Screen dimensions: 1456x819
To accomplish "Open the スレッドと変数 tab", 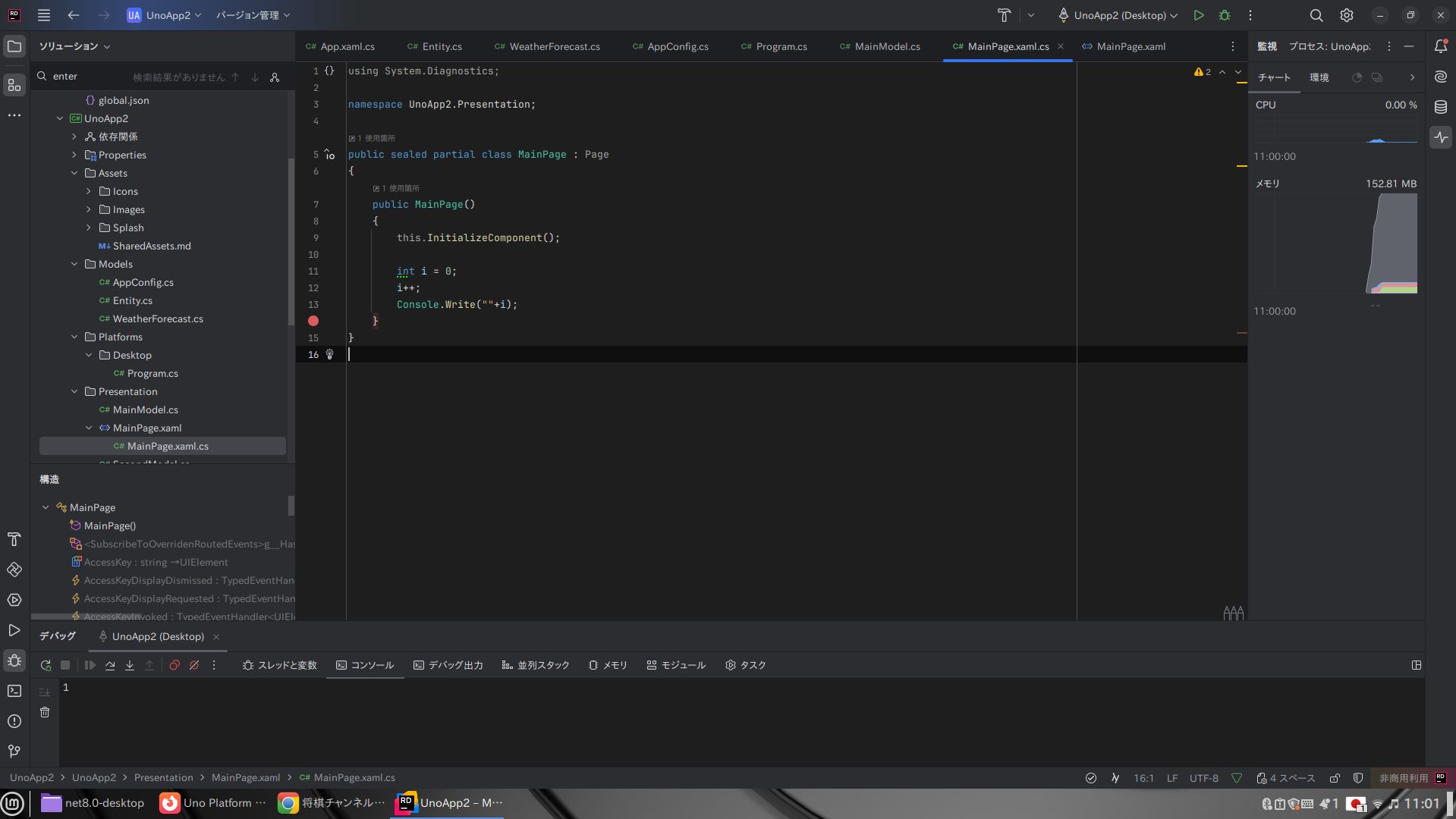I will click(x=280, y=665).
